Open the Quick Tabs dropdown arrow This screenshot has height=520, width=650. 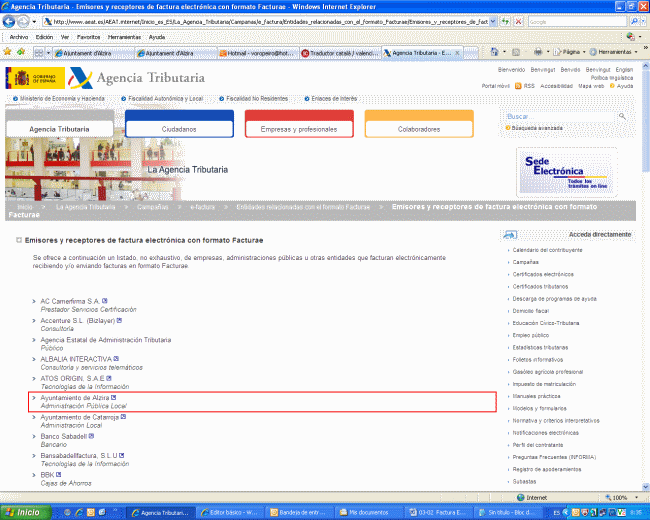(x=48, y=53)
